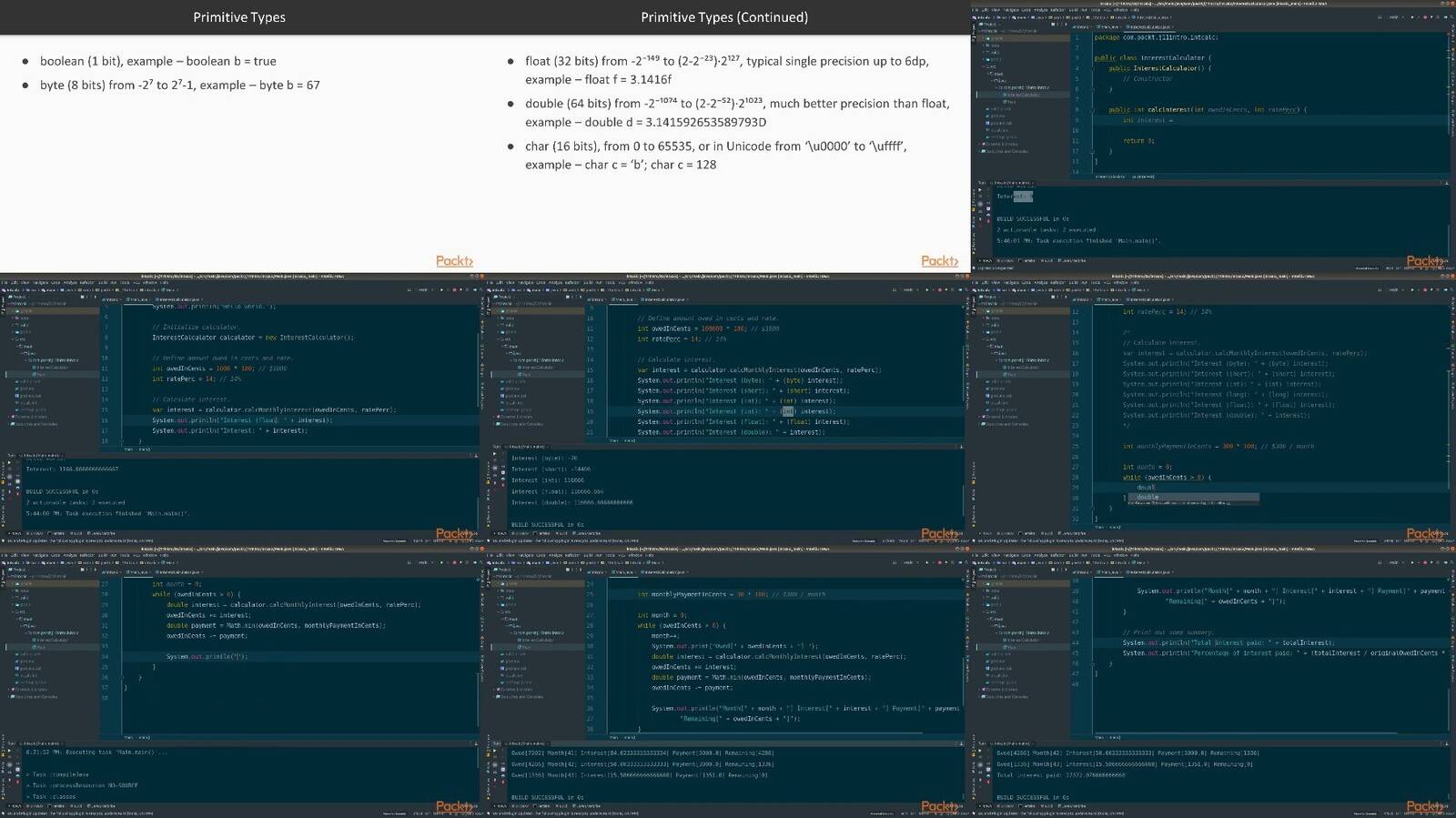The height and width of the screenshot is (818, 1456).
Task: Click the 'Primitive Types (Continued)' slide title
Action: [x=724, y=17]
